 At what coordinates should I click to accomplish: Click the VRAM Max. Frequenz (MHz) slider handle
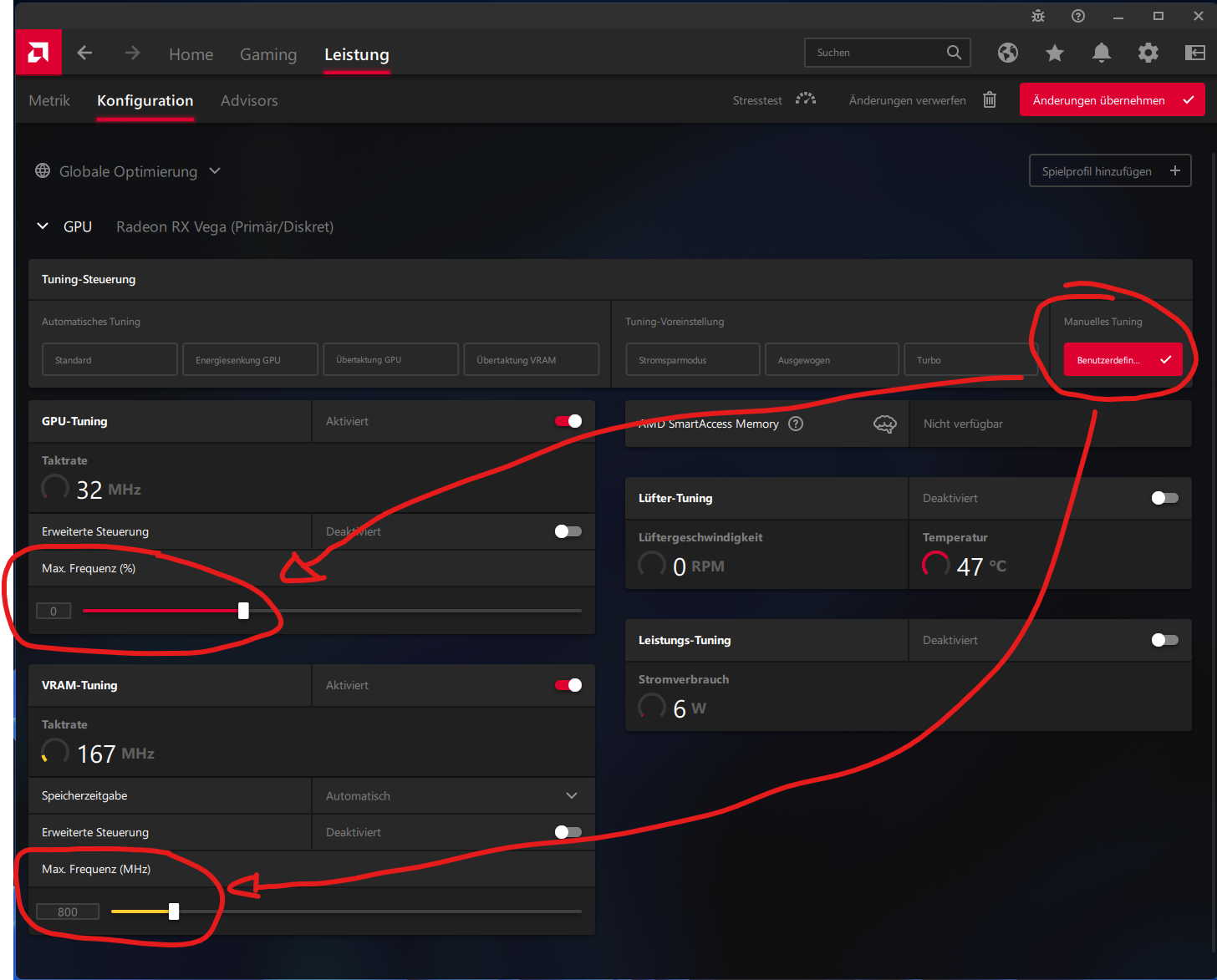click(x=174, y=911)
